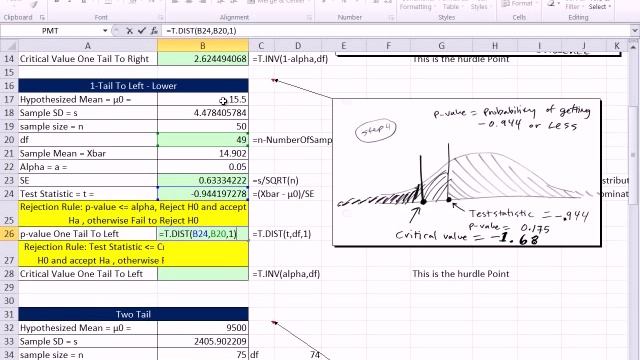This screenshot has width=640, height=360.
Task: Click the Name Box showing PMT
Action: point(50,31)
